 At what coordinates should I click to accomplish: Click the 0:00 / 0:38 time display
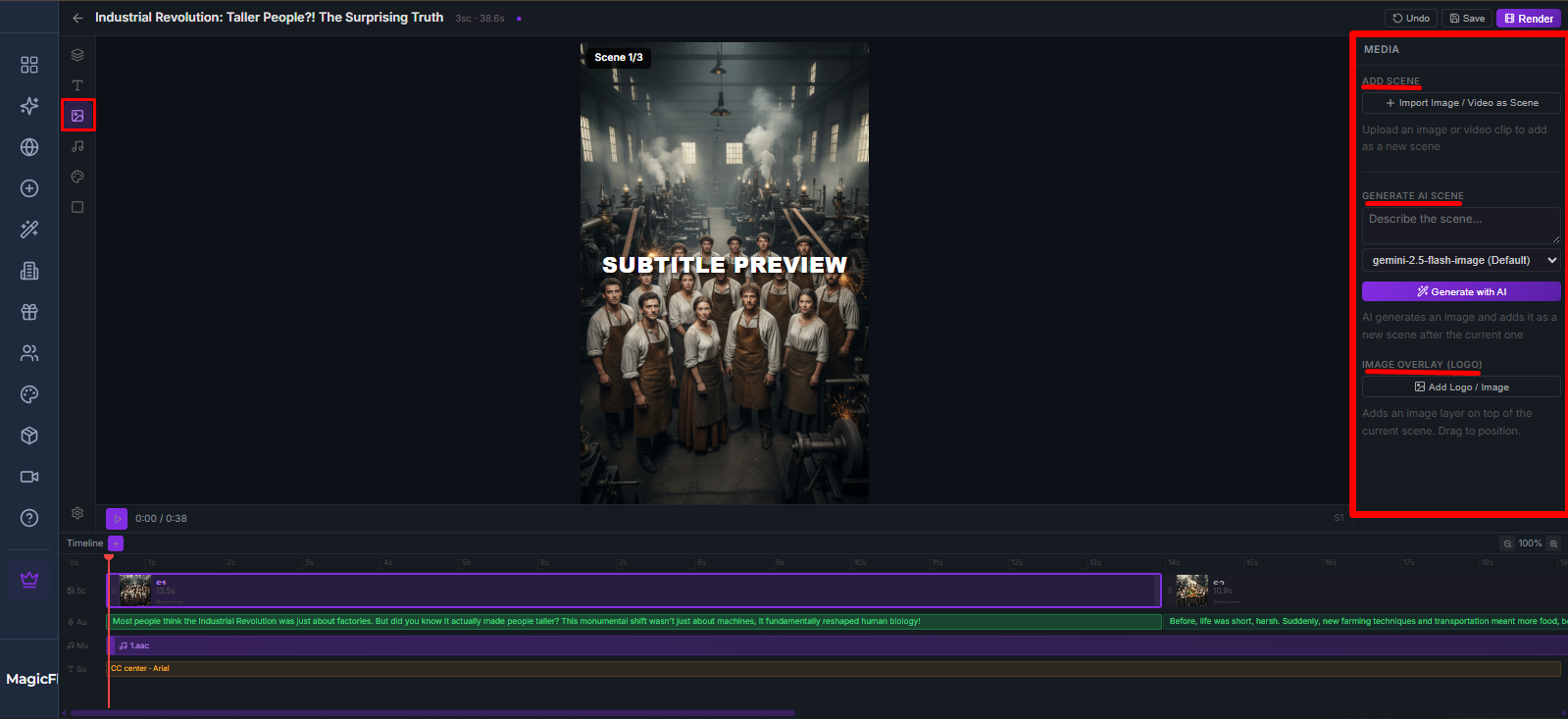(x=161, y=519)
